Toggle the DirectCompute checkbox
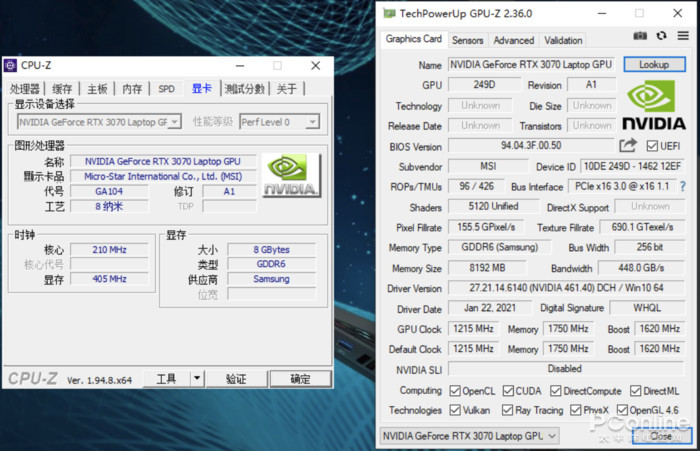The image size is (700, 451). 555,391
